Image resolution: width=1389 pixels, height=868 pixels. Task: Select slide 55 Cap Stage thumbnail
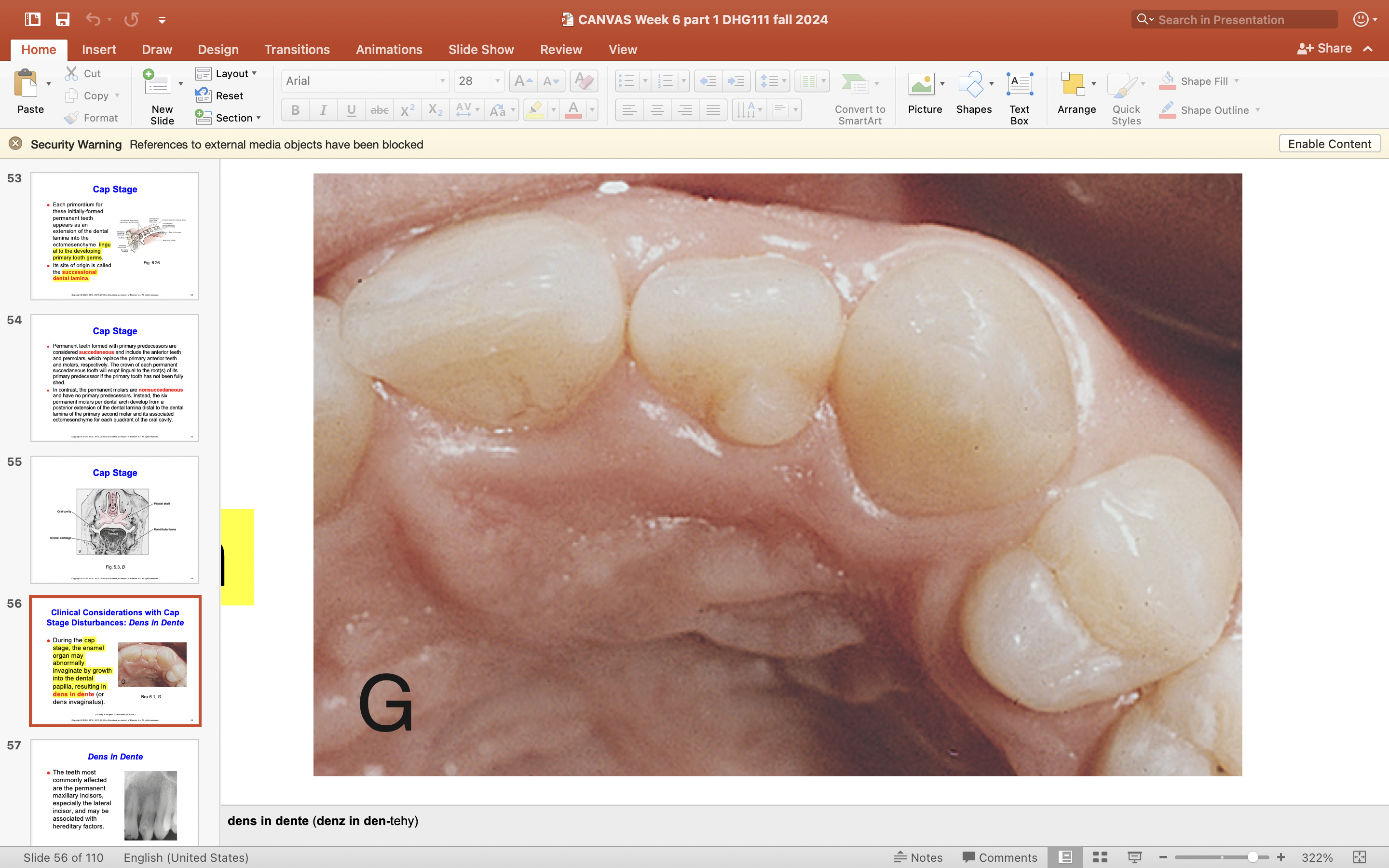point(115,519)
